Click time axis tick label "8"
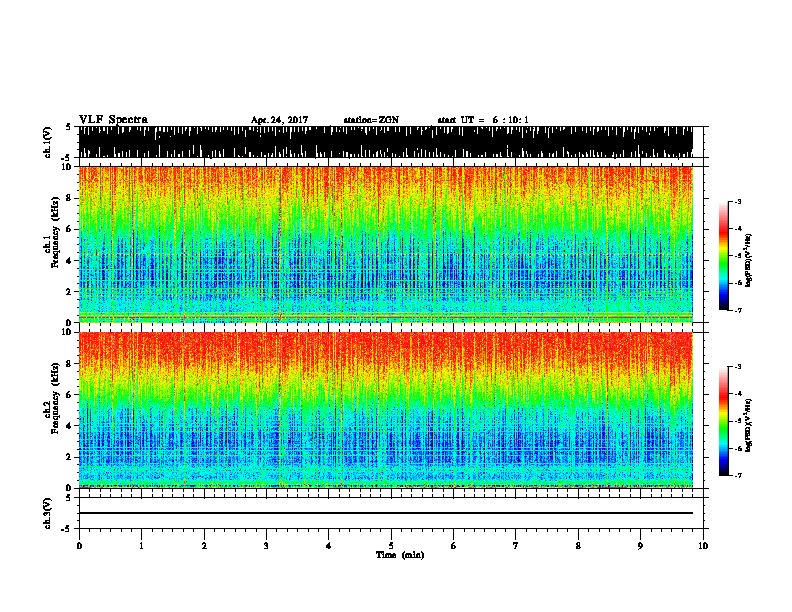 pyautogui.click(x=578, y=546)
